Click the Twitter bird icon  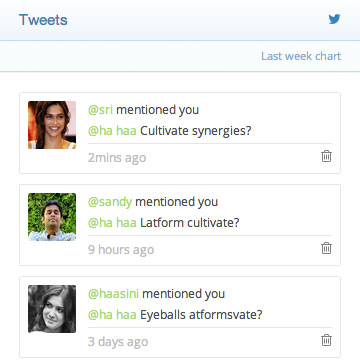coord(334,19)
